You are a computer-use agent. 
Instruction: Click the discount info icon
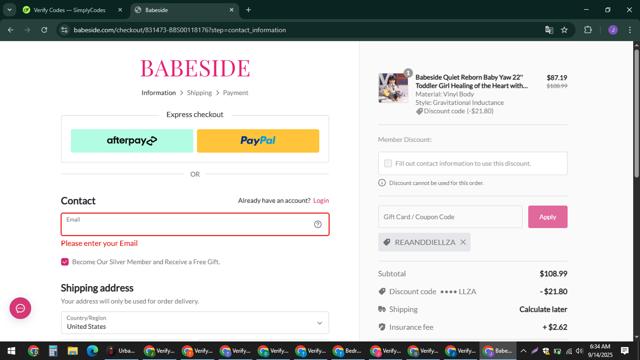(382, 182)
